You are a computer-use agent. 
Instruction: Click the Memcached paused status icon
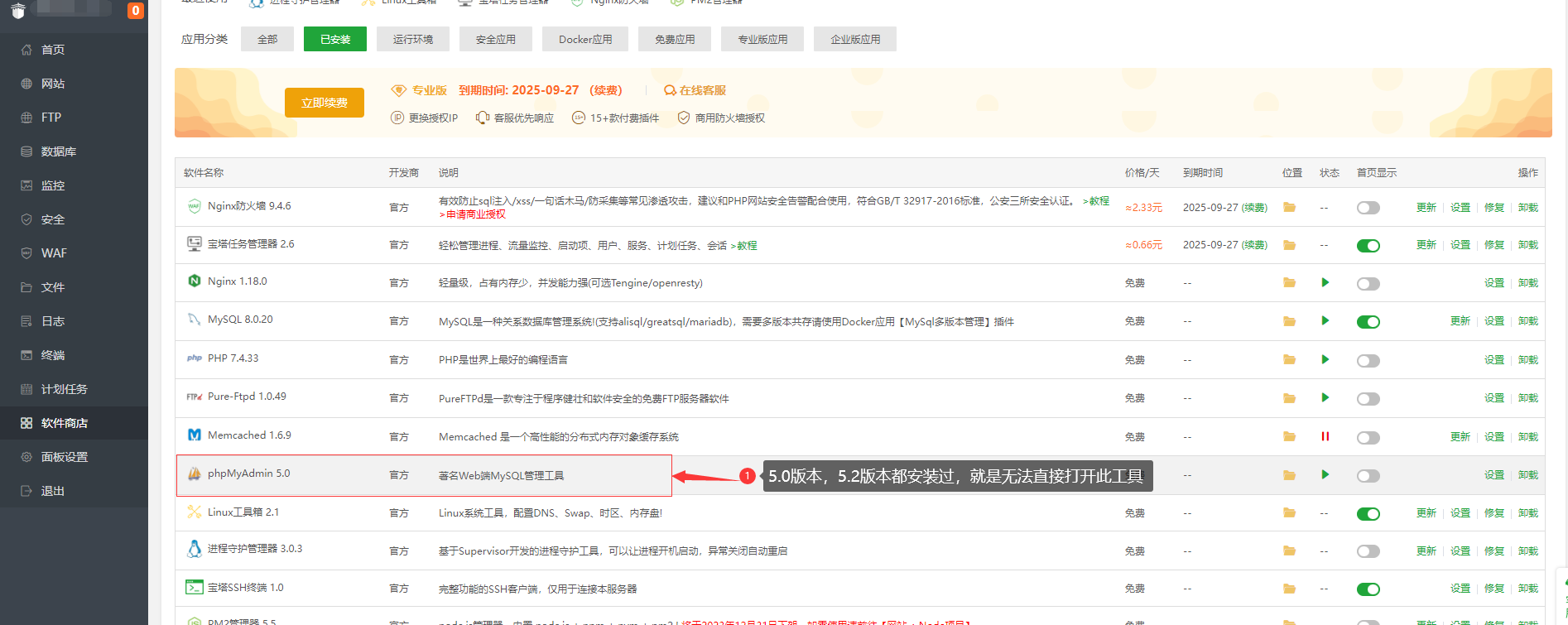pos(1325,436)
